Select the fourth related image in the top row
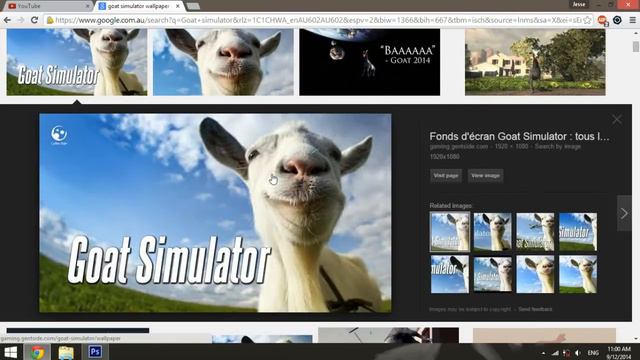Image resolution: width=640 pixels, height=360 pixels. pyautogui.click(x=578, y=231)
